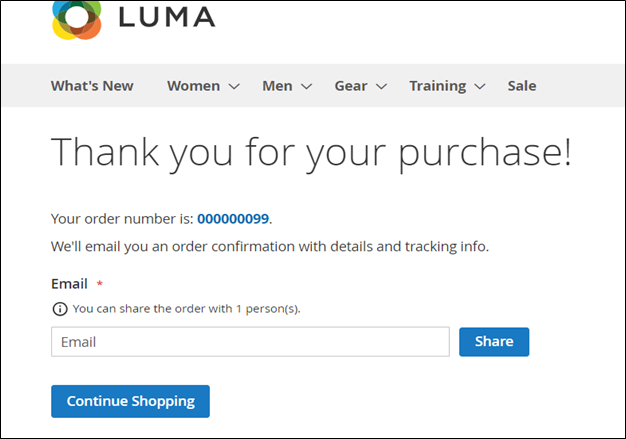
Task: Focus the Email input field
Action: pyautogui.click(x=250, y=342)
